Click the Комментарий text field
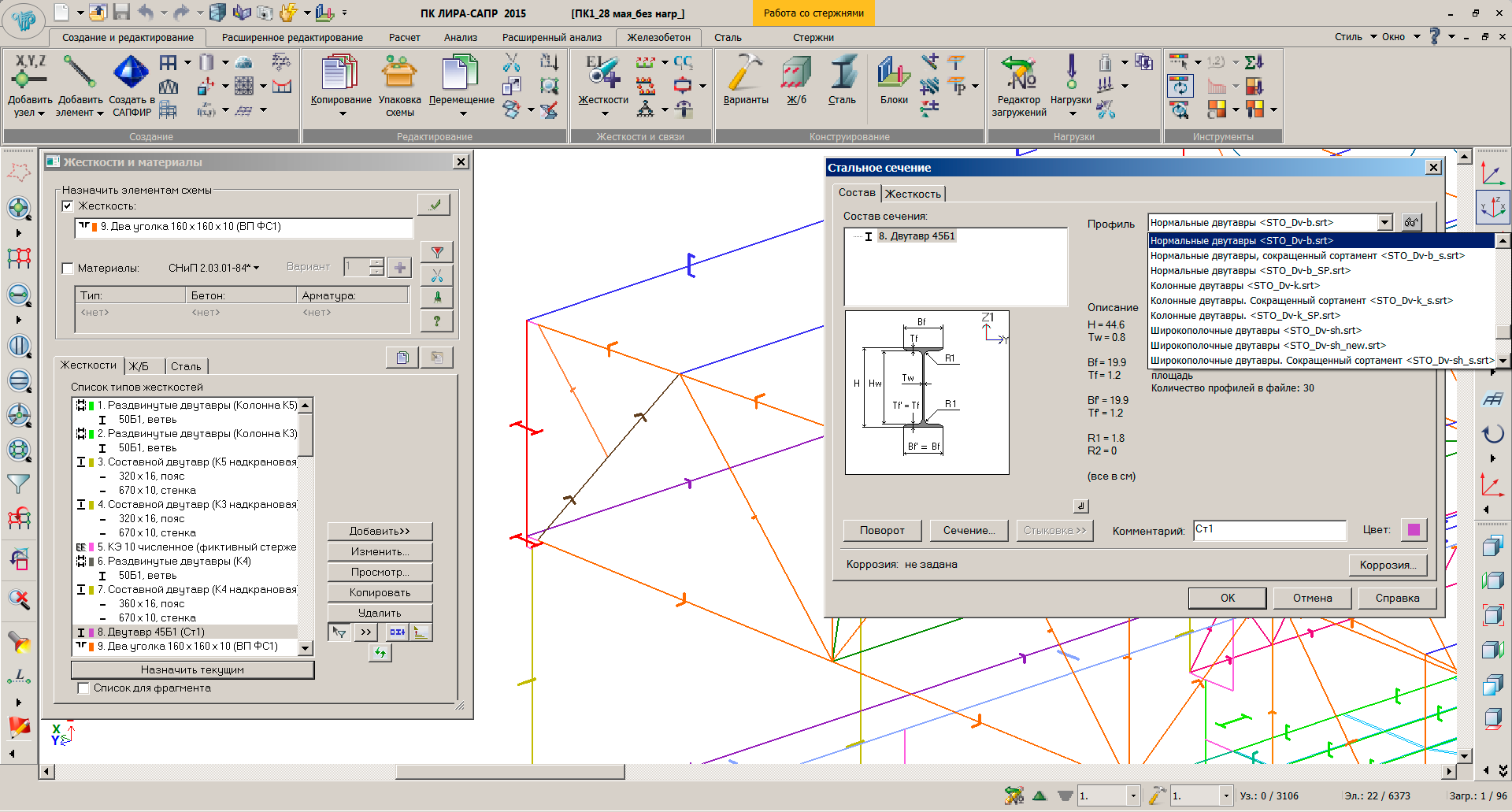This screenshot has width=1512, height=812. coord(1269,530)
